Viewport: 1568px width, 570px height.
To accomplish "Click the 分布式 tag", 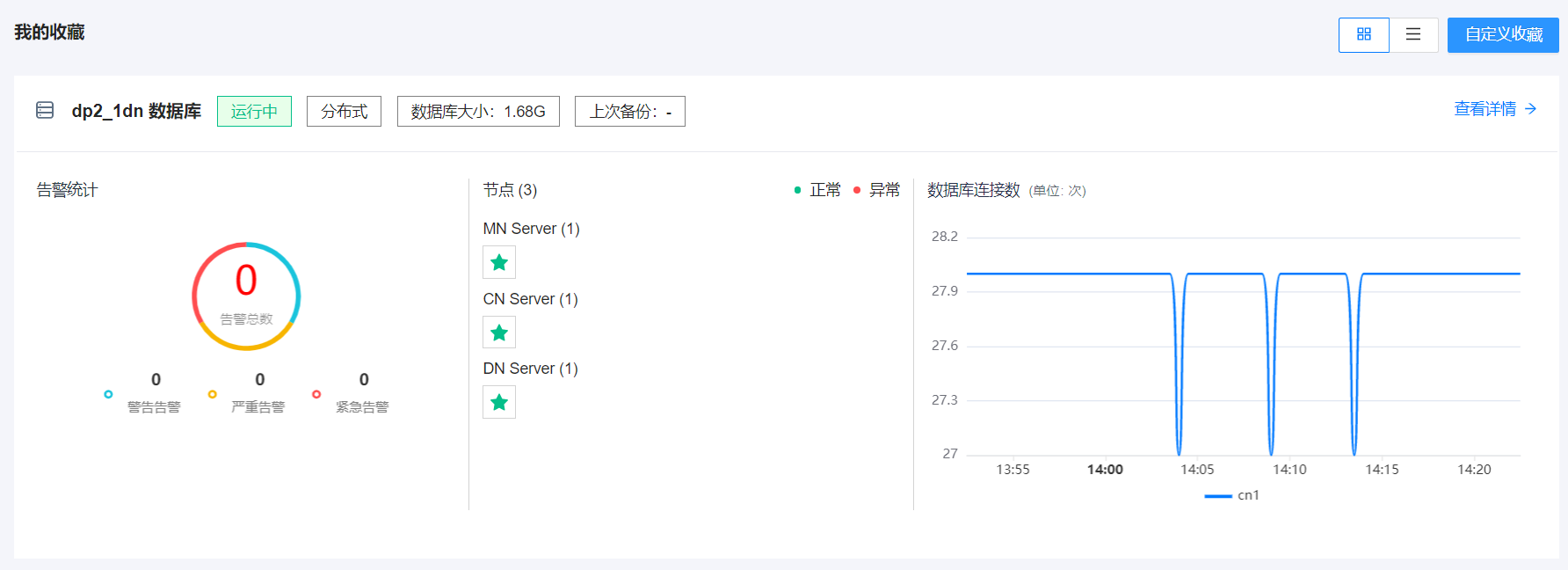I will tap(344, 112).
